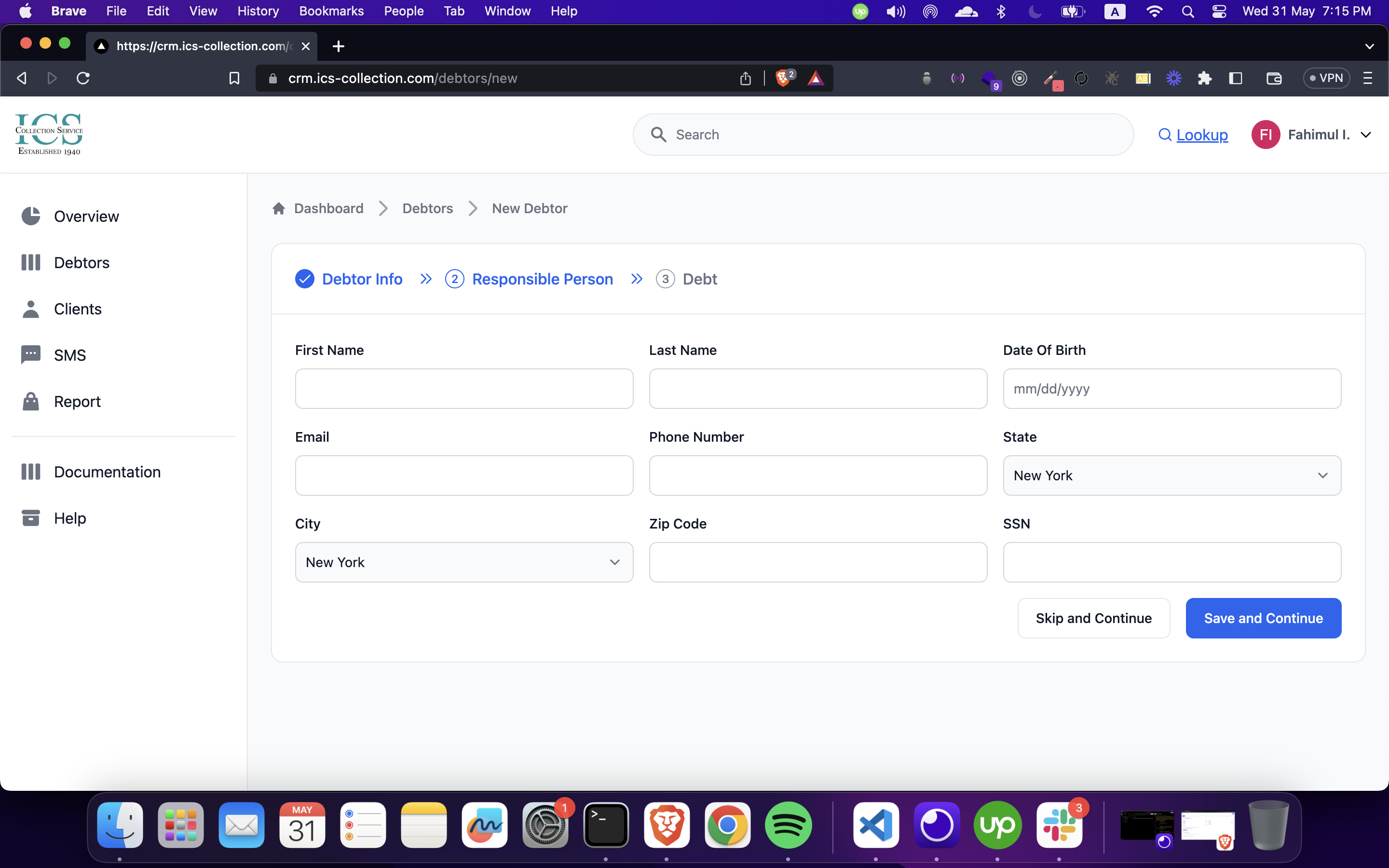Click the Clients person icon
This screenshot has width=1389, height=868.
tap(30, 309)
